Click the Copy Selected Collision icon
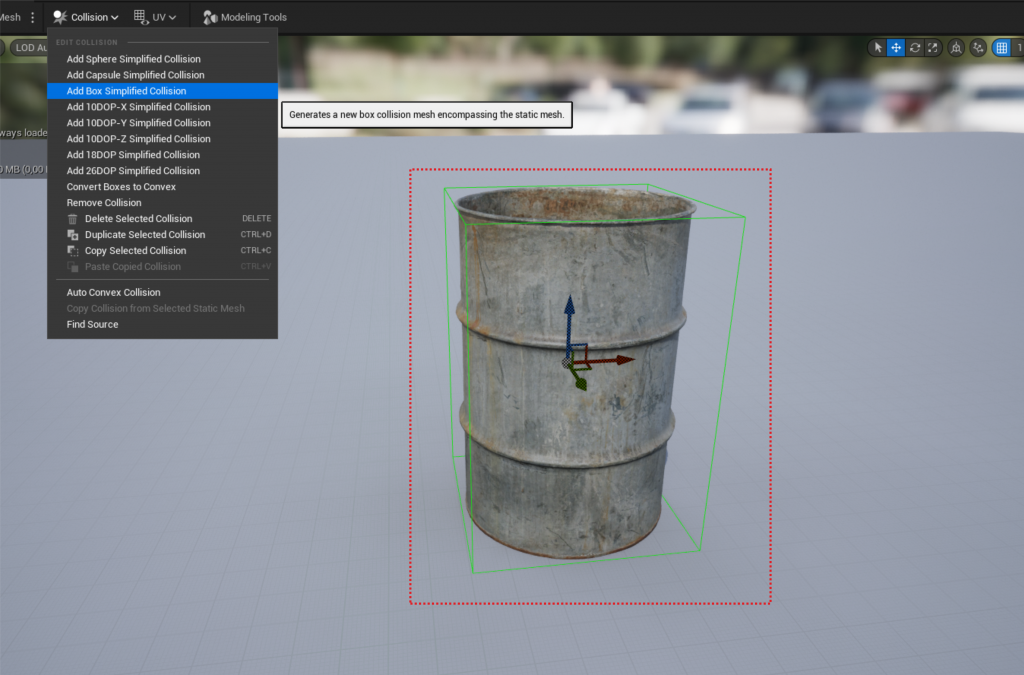This screenshot has height=675, width=1024. pos(72,251)
